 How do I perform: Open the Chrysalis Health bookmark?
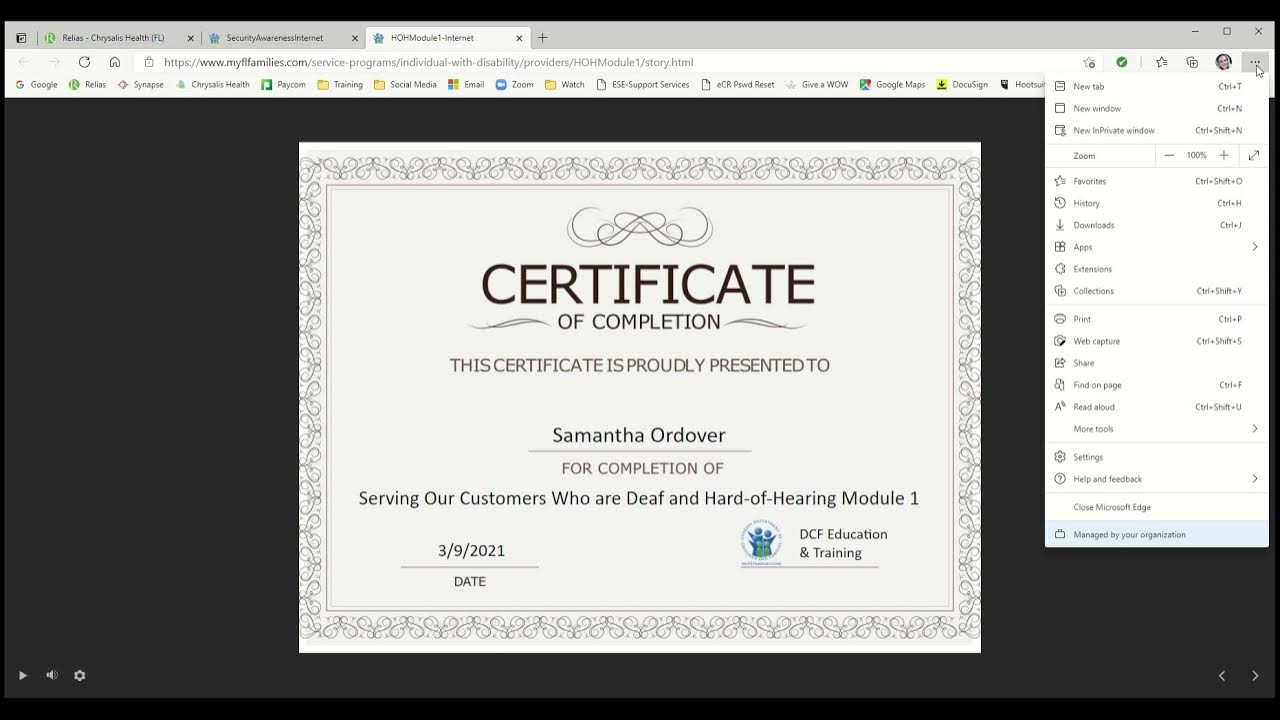coord(212,85)
